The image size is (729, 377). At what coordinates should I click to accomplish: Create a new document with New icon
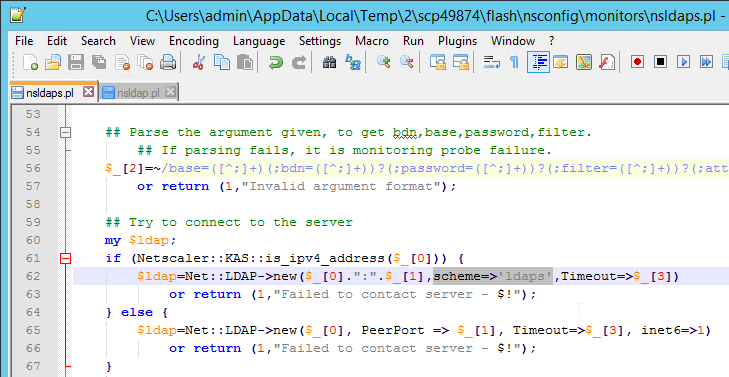coord(30,62)
